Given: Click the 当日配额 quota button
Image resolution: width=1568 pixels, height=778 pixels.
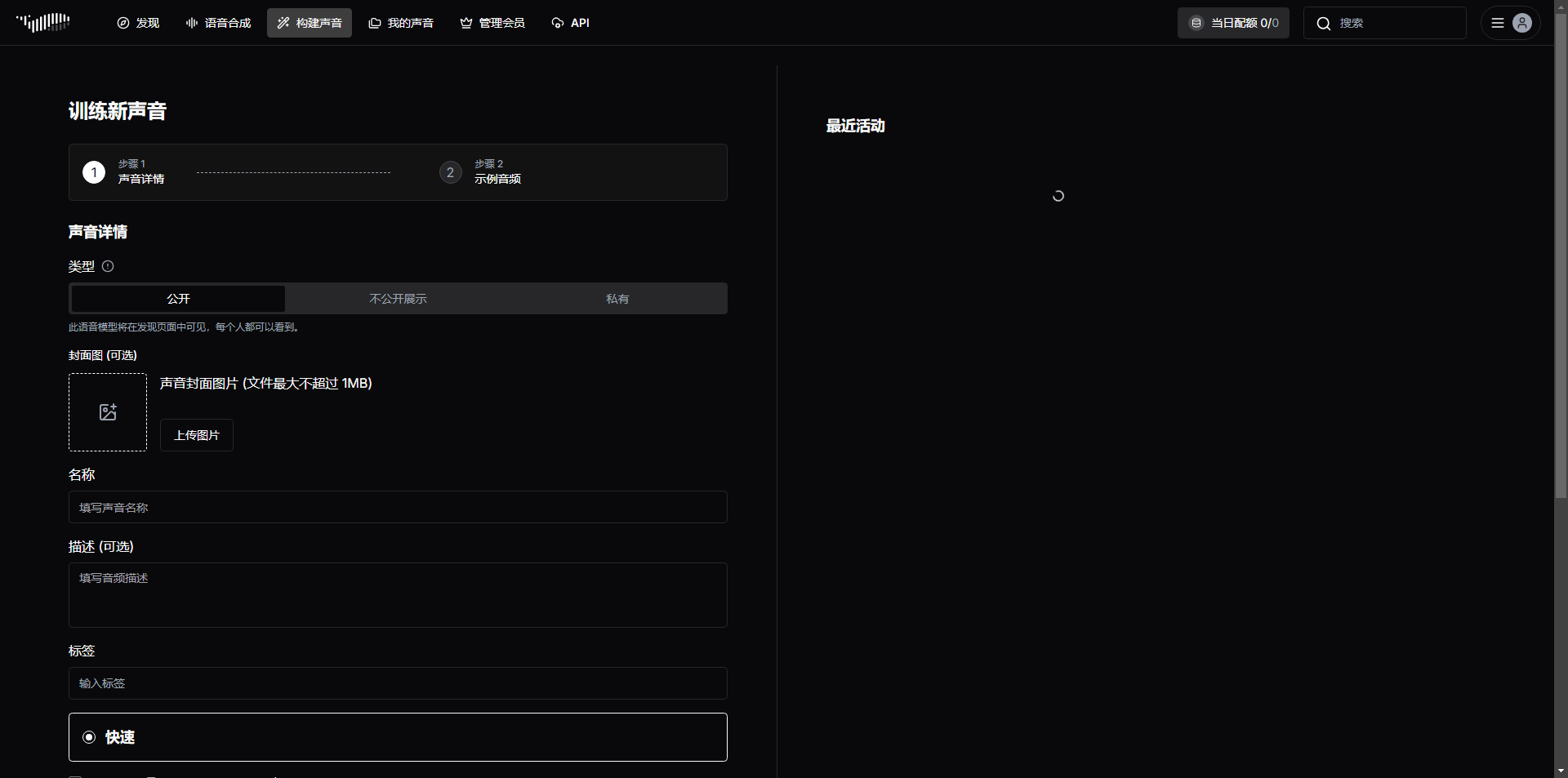Looking at the screenshot, I should pyautogui.click(x=1233, y=23).
